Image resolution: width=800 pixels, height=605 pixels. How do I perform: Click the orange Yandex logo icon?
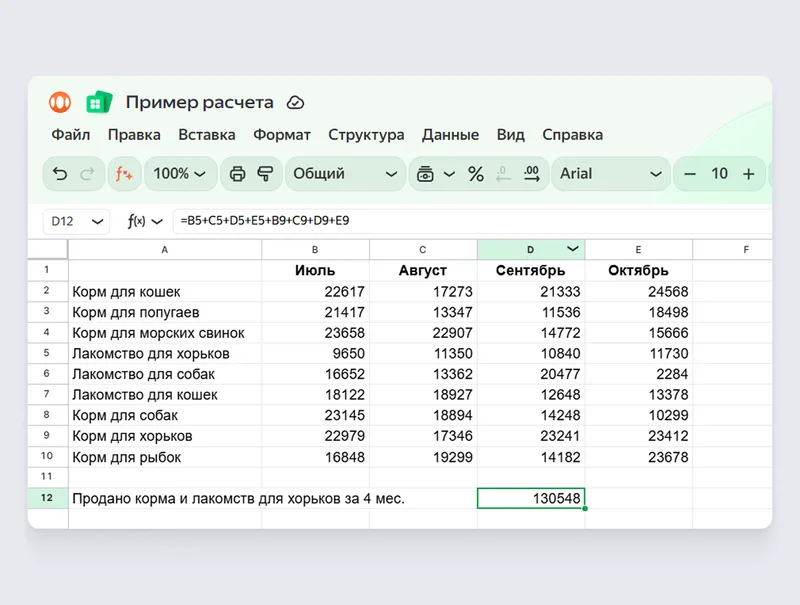(60, 102)
